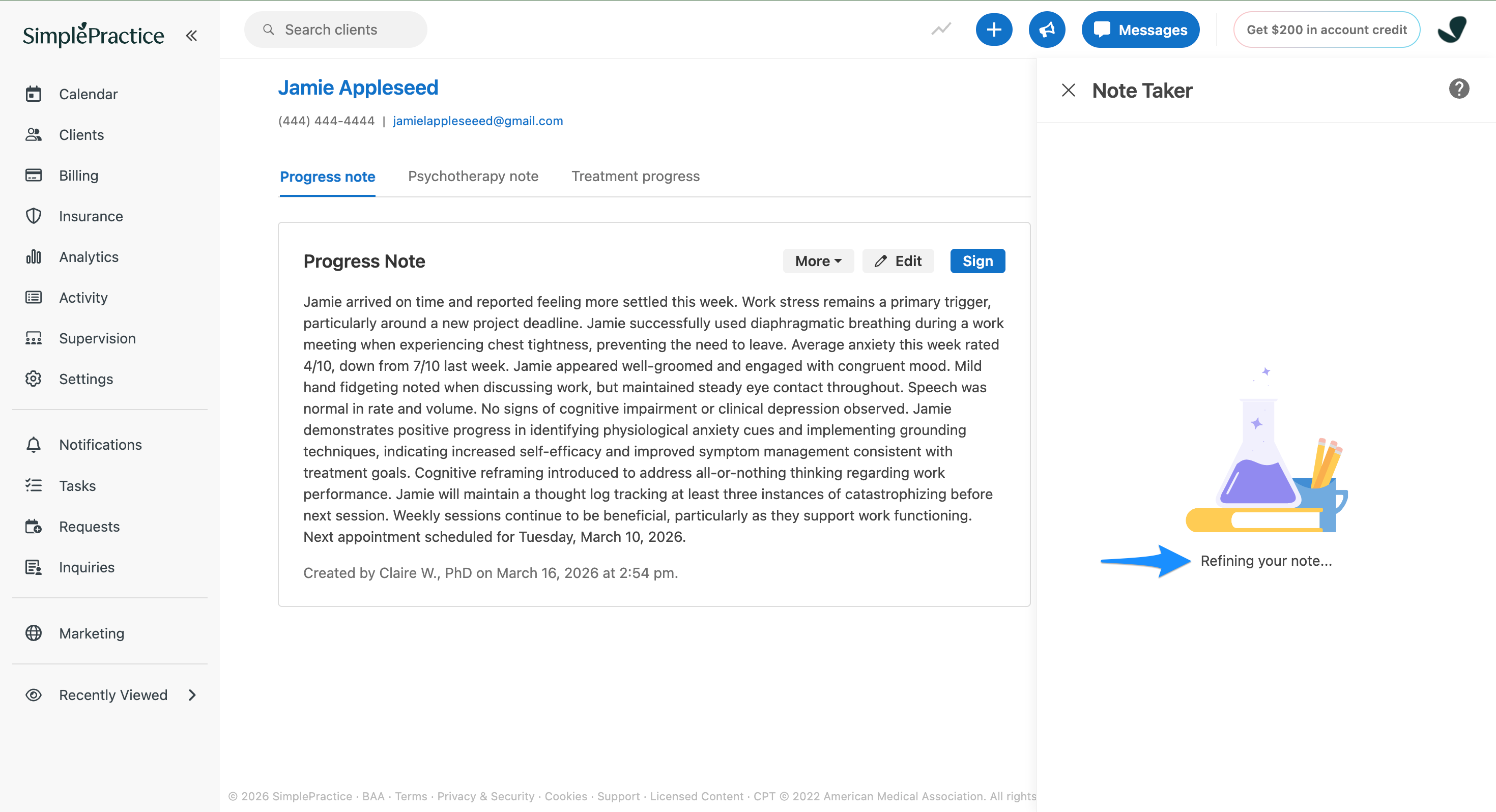Click the Search clients field
This screenshot has height=812, width=1496.
[x=336, y=30]
